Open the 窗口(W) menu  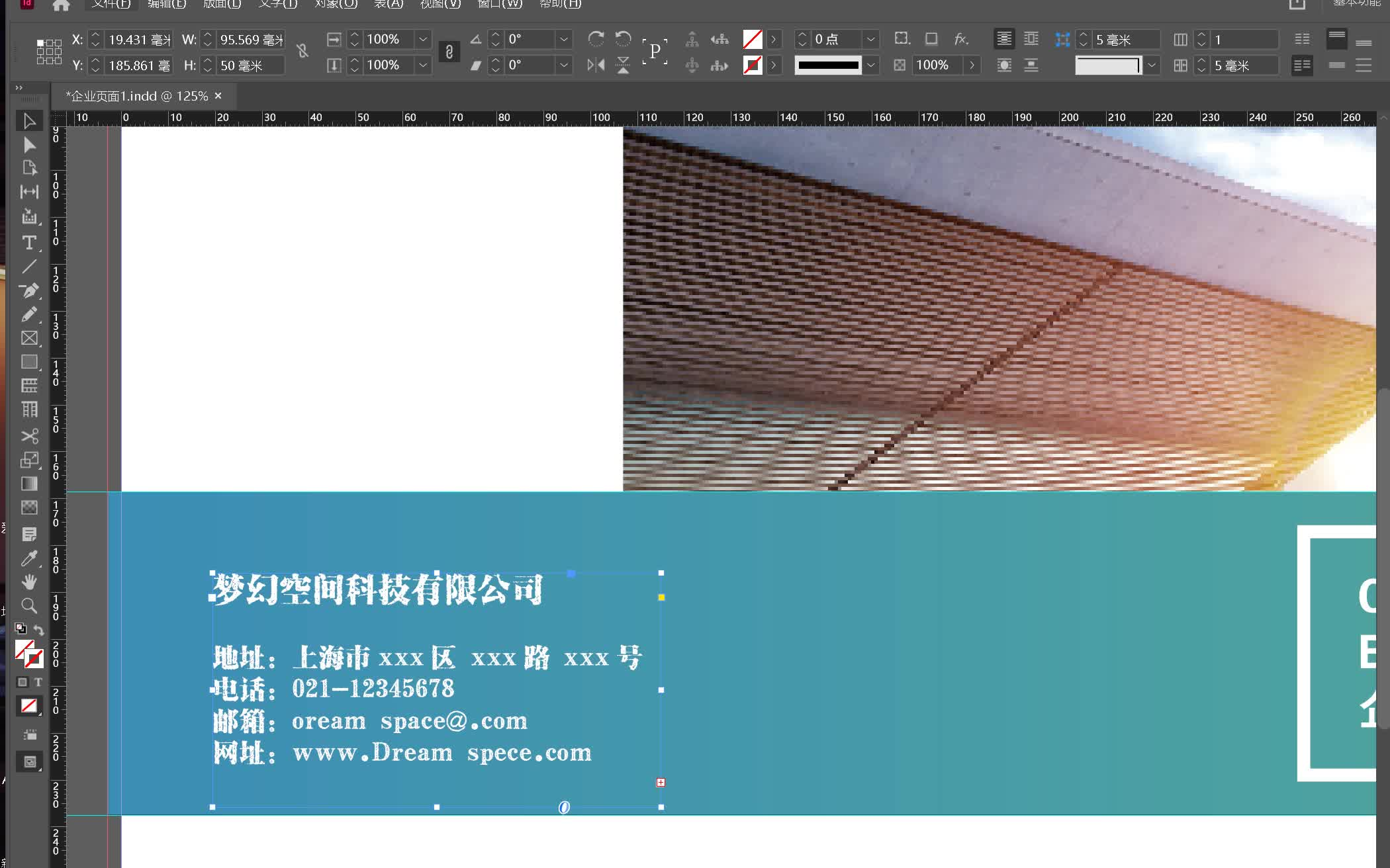[x=500, y=5]
